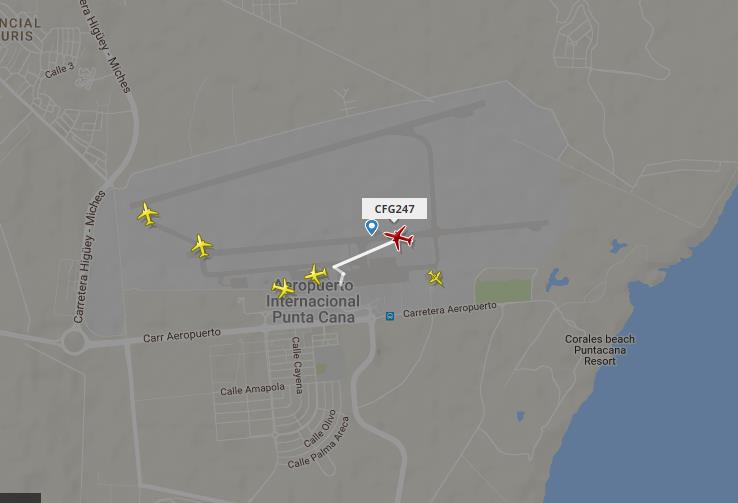This screenshot has width=738, height=503.
Task: Click the Calle Palma Areca street label
Action: (320, 443)
